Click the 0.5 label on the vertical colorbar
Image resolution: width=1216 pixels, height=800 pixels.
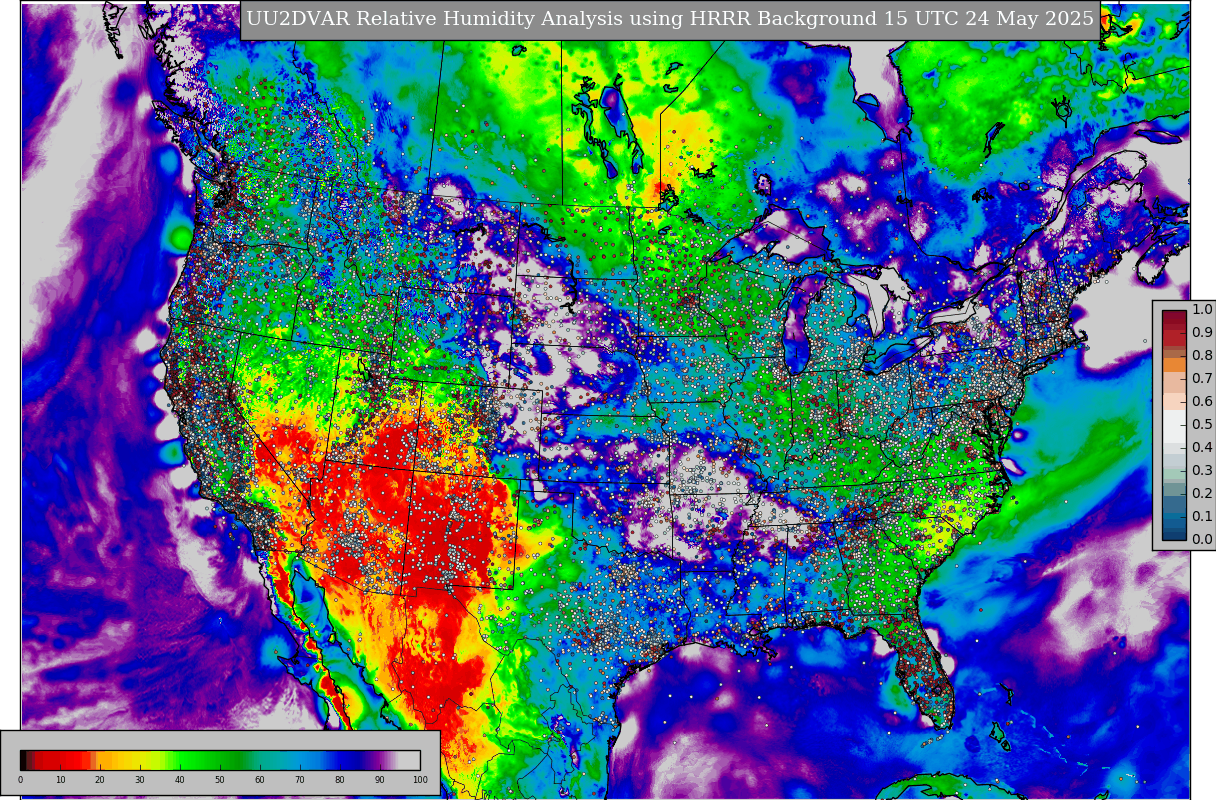[1202, 424]
